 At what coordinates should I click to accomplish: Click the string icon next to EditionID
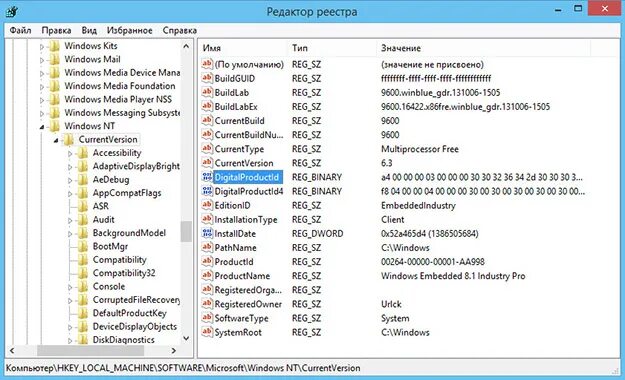click(207, 205)
